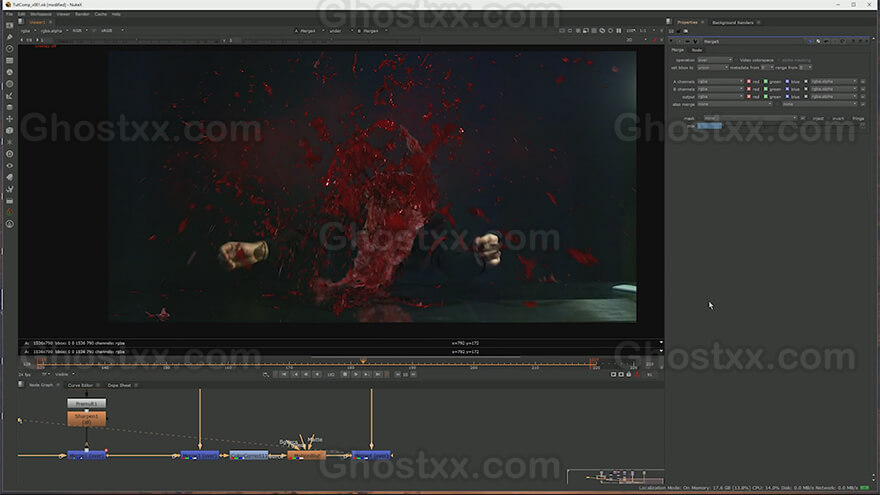Image resolution: width=880 pixels, height=495 pixels.
Task: Open the Keyer nodes toolbar icon
Action: click(x=10, y=96)
